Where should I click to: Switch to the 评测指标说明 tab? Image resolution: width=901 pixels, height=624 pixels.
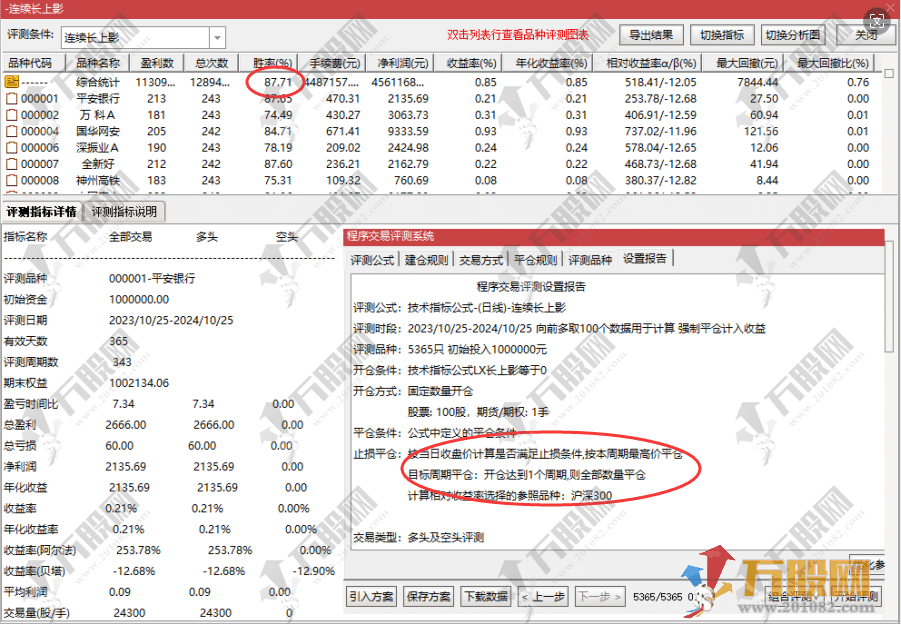pyautogui.click(x=123, y=212)
